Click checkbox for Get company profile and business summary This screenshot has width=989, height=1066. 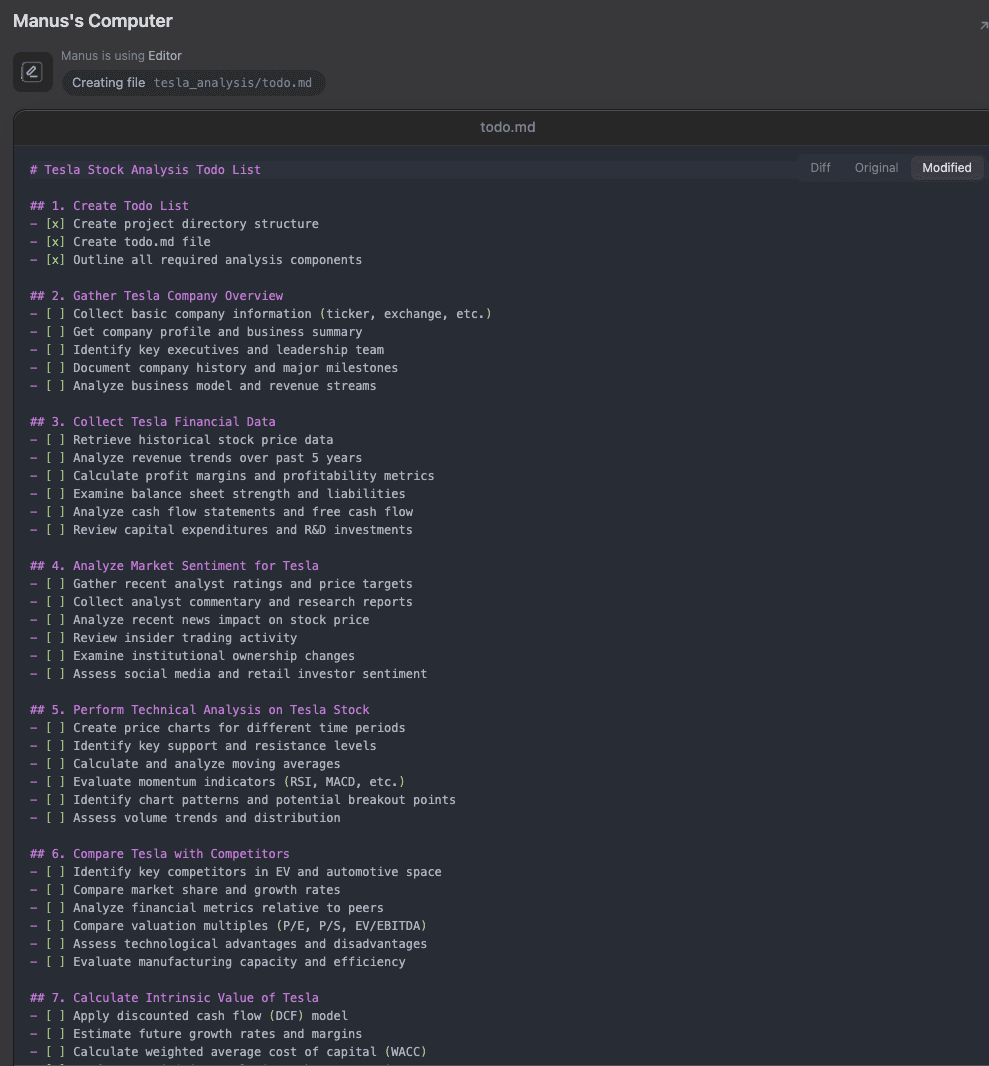[55, 332]
